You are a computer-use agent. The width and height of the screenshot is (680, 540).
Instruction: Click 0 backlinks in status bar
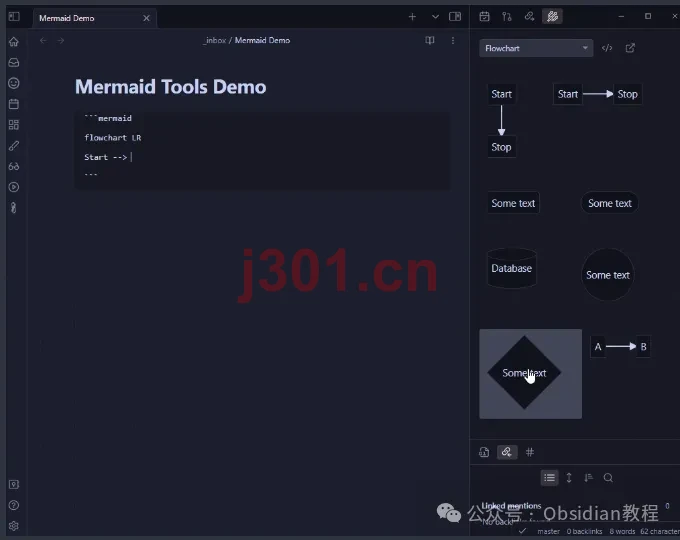coord(584,531)
